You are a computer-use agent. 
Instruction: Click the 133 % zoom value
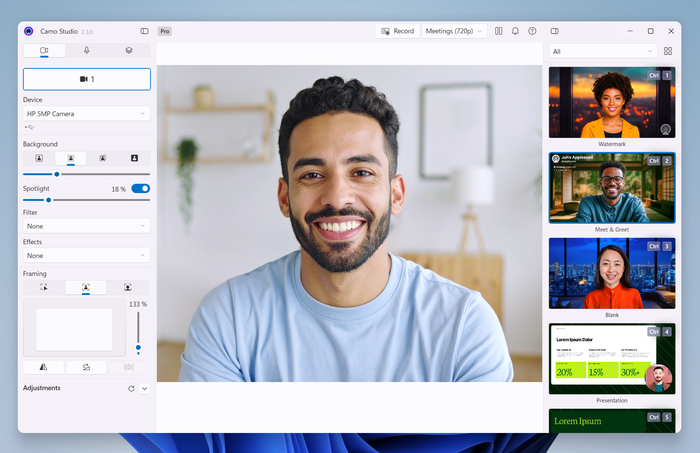(138, 304)
